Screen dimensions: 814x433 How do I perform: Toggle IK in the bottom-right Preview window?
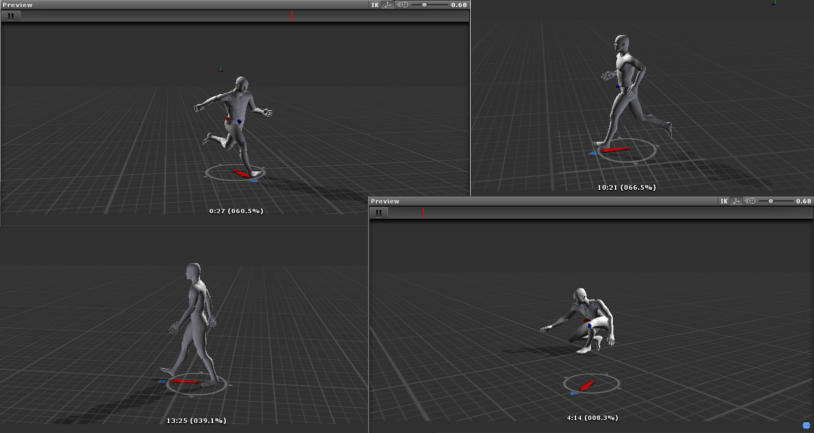(724, 201)
